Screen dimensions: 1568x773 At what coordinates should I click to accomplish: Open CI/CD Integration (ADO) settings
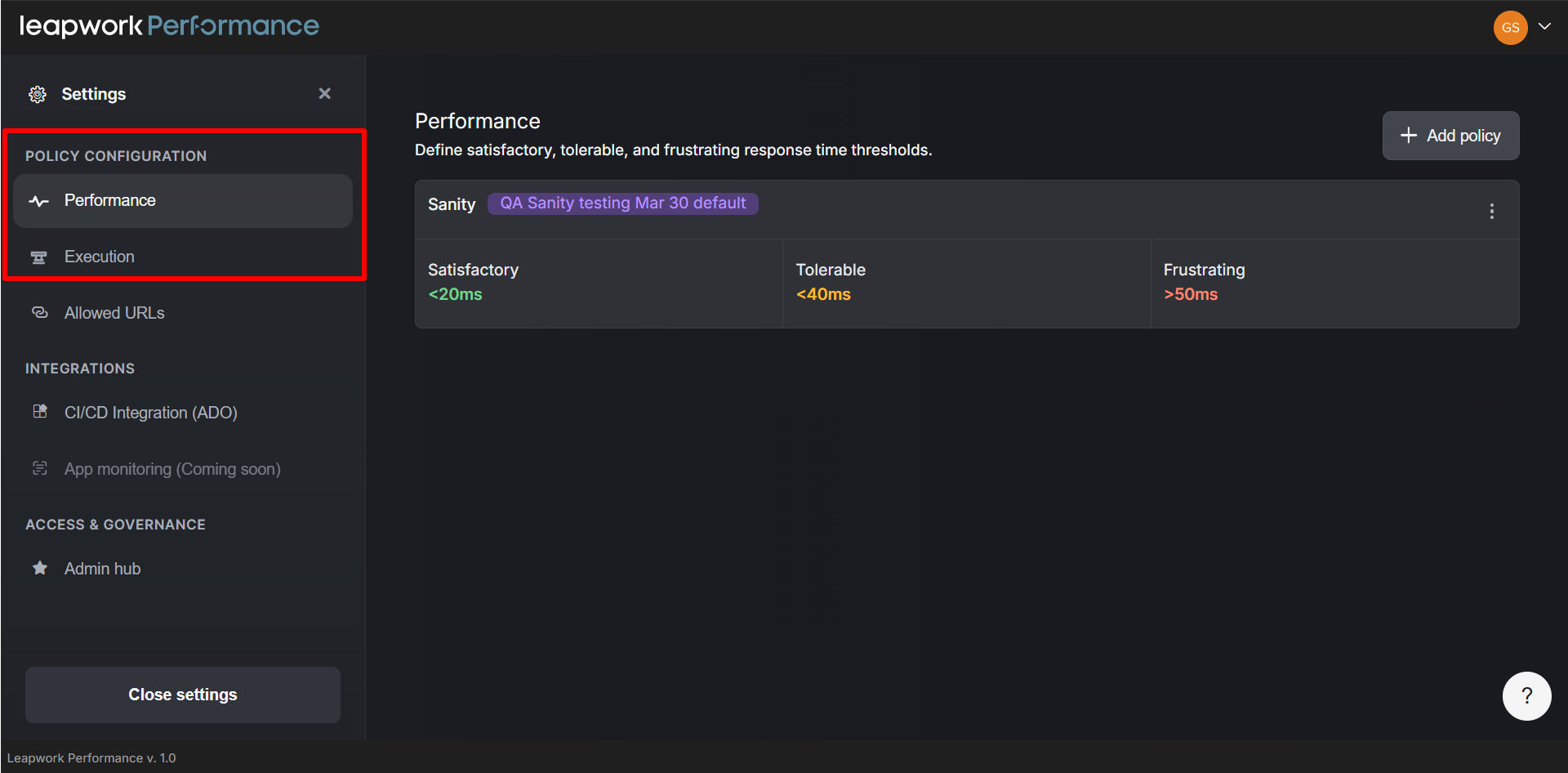tap(151, 413)
